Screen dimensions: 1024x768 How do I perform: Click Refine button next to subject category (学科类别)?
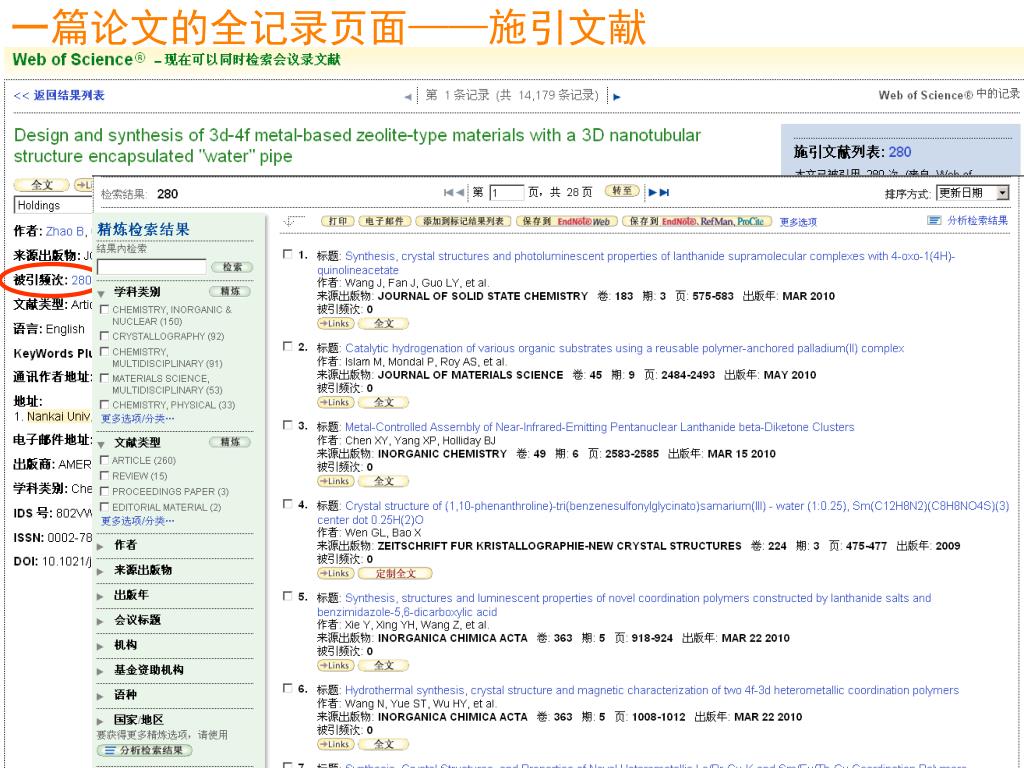point(230,291)
